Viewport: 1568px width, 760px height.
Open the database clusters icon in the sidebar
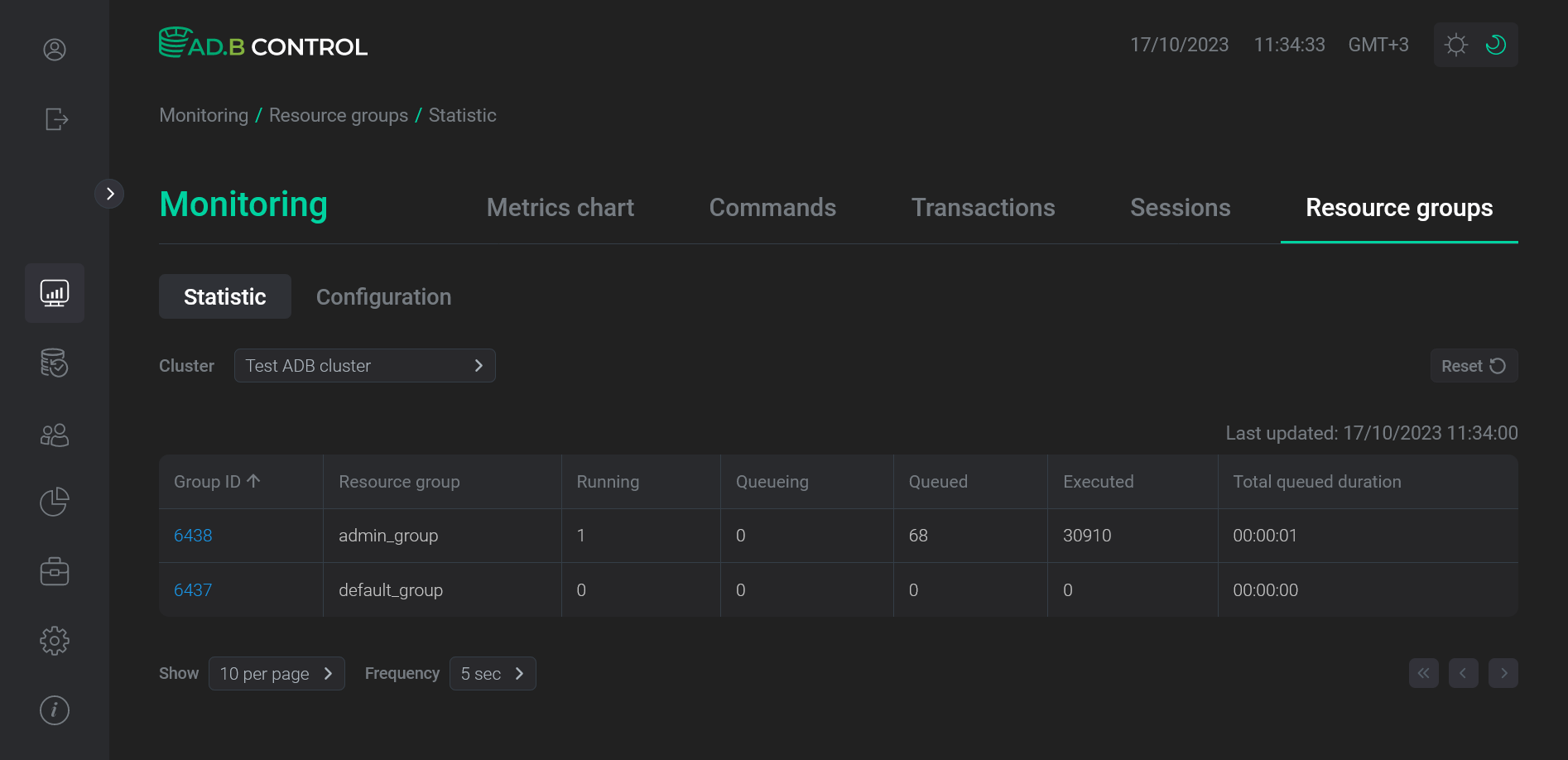point(54,363)
